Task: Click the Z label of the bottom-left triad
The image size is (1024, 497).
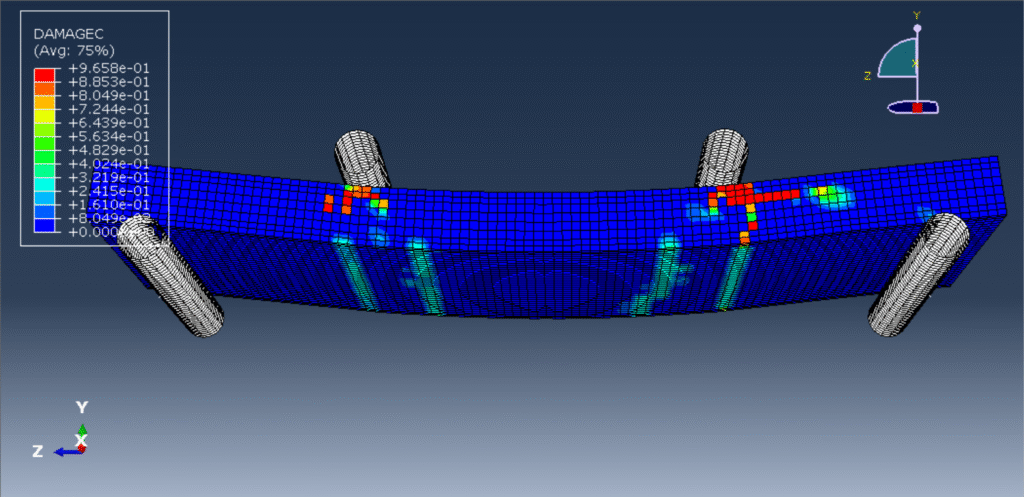Action: tap(38, 451)
